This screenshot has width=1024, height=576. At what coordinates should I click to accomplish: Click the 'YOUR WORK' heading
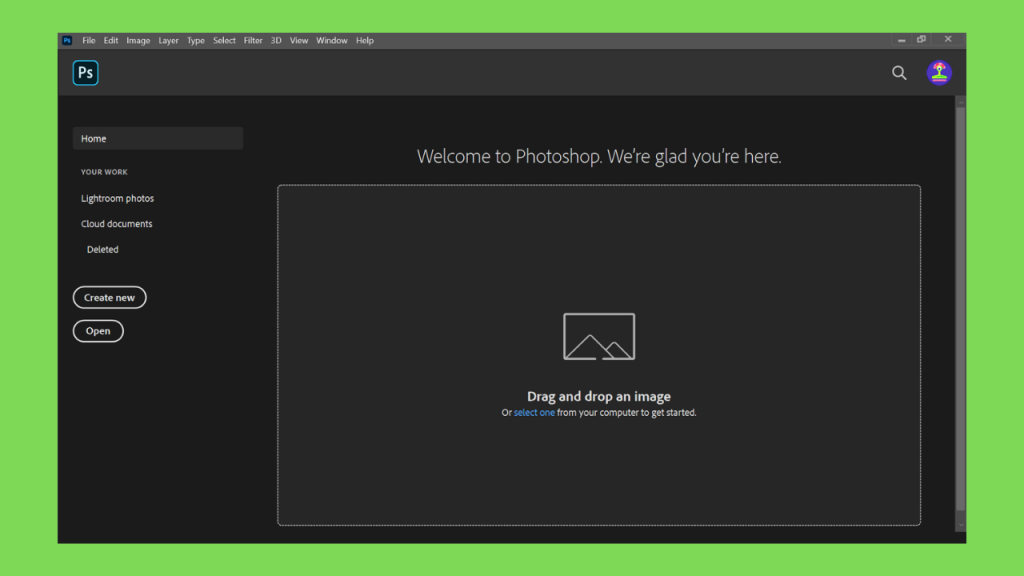pos(104,172)
